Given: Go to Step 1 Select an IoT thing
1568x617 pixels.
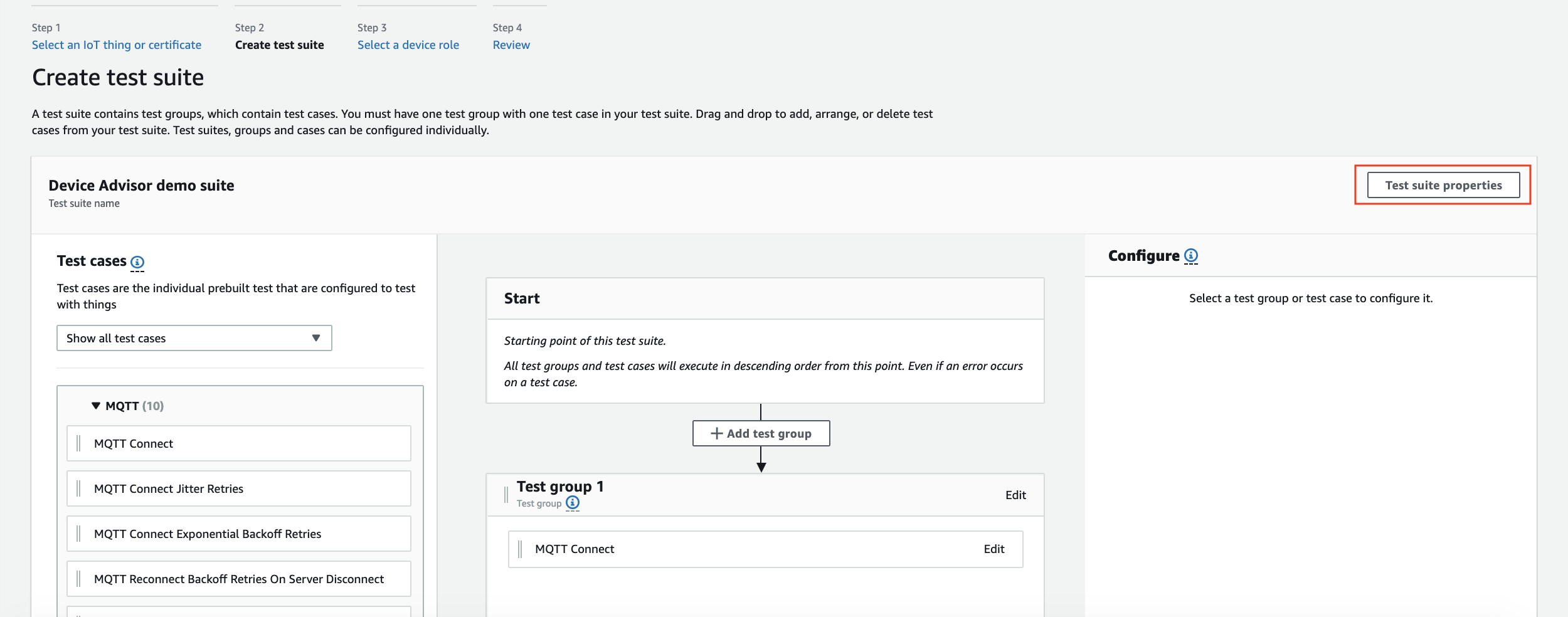Looking at the screenshot, I should click(x=117, y=45).
